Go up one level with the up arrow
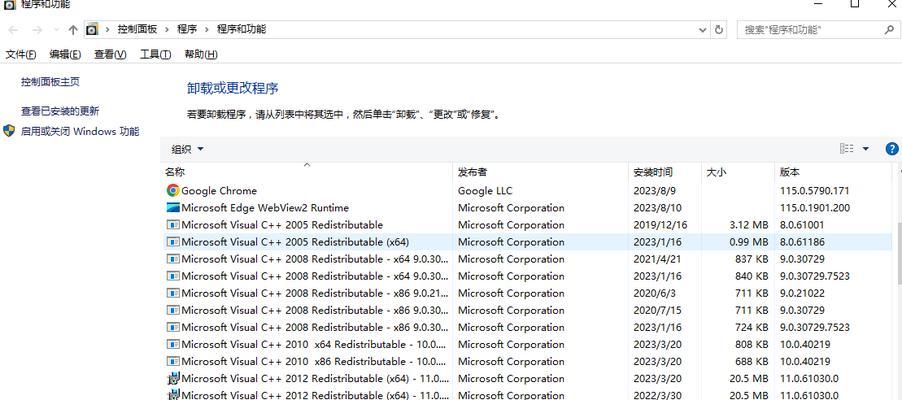The height and width of the screenshot is (400, 902). click(x=72, y=30)
